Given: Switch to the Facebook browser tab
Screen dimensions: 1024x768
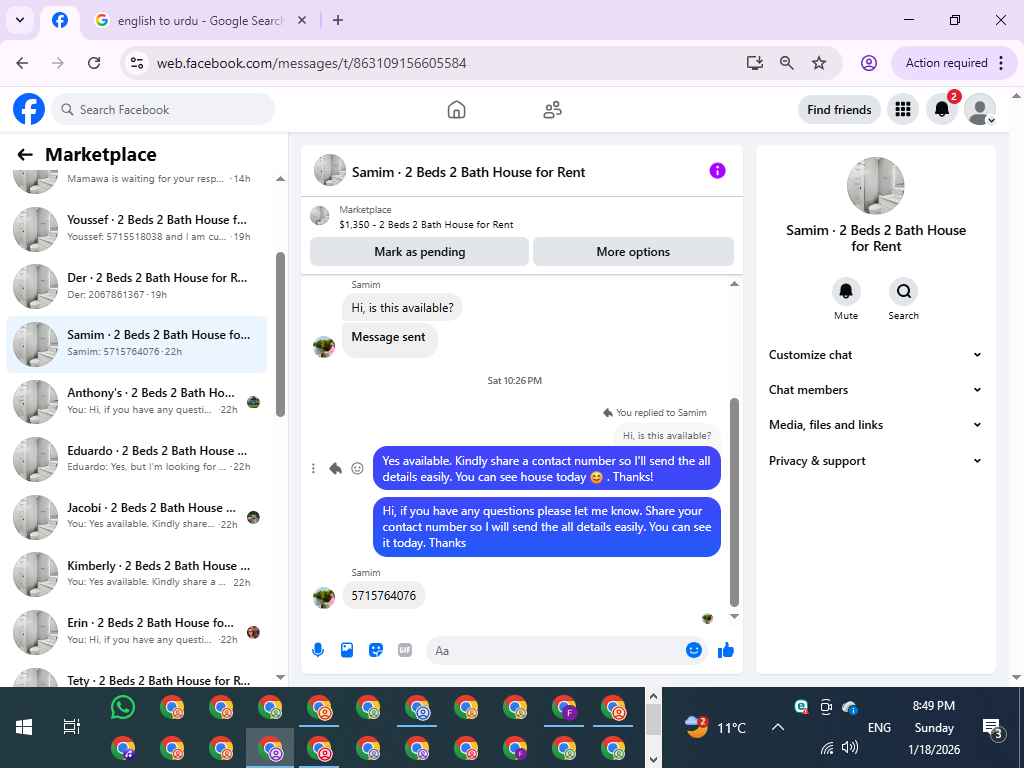Looking at the screenshot, I should (x=60, y=20).
